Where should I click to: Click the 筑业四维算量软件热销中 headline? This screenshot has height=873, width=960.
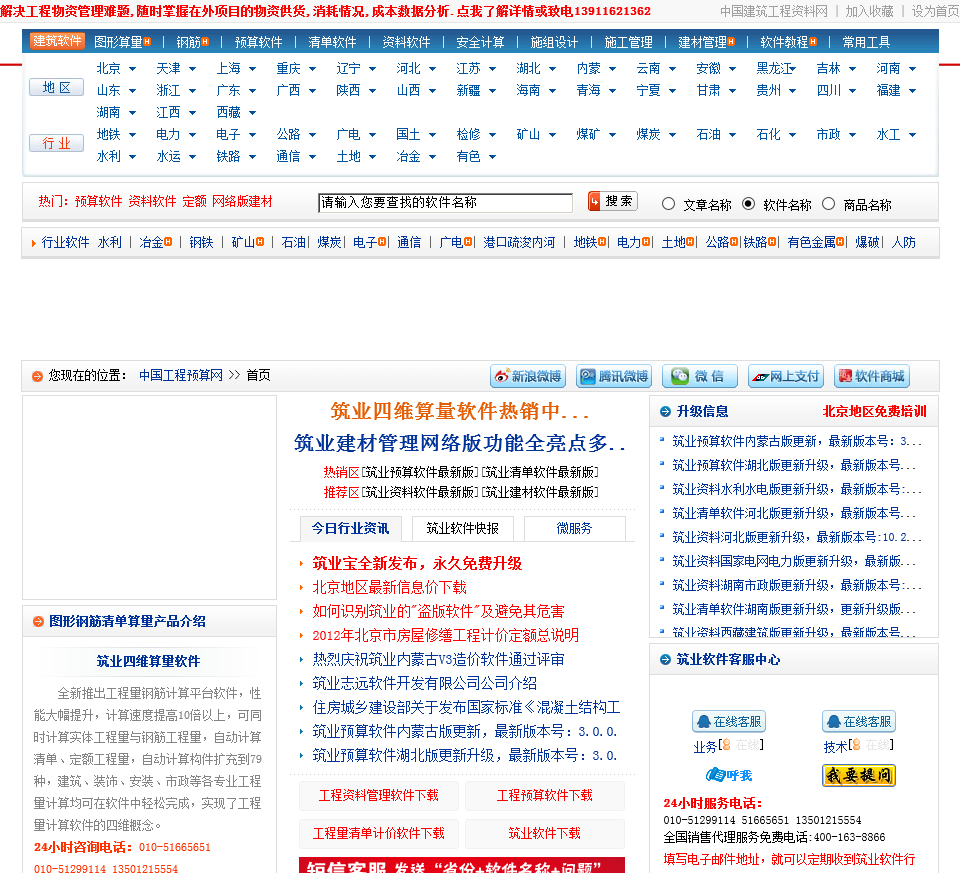[x=460, y=411]
